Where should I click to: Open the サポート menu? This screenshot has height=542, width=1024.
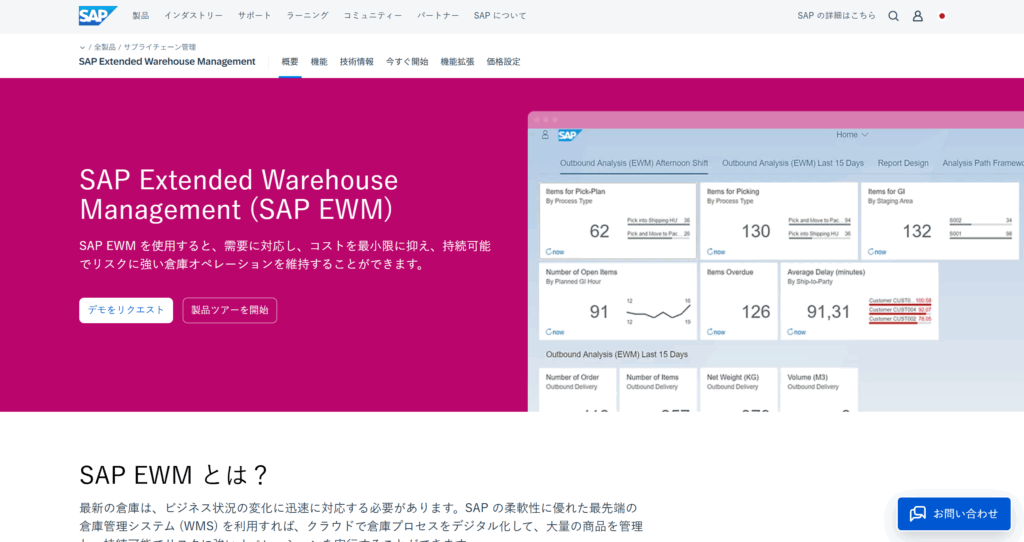[254, 16]
